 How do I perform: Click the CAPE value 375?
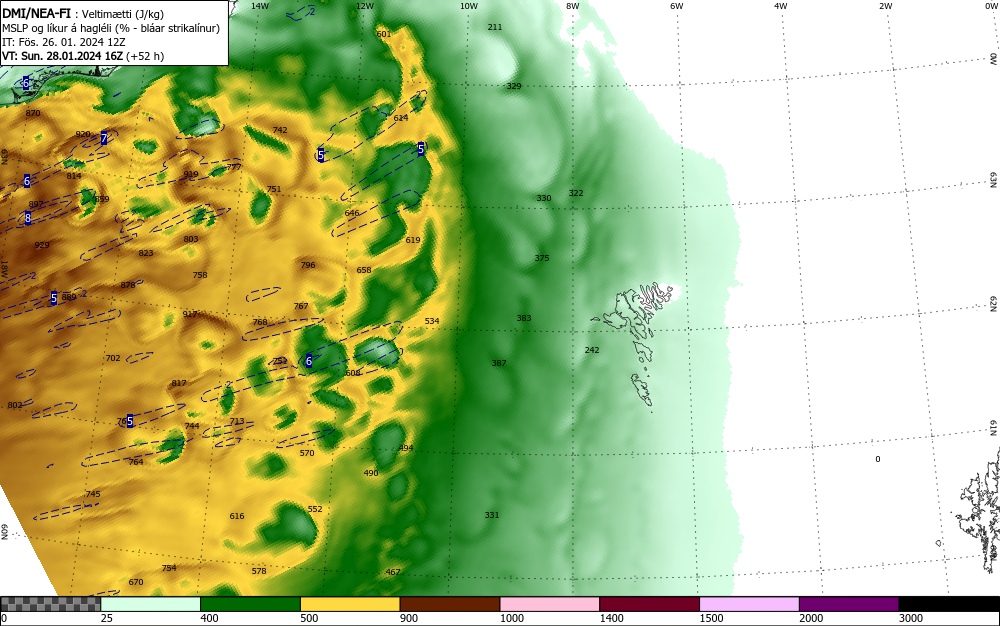click(x=541, y=258)
